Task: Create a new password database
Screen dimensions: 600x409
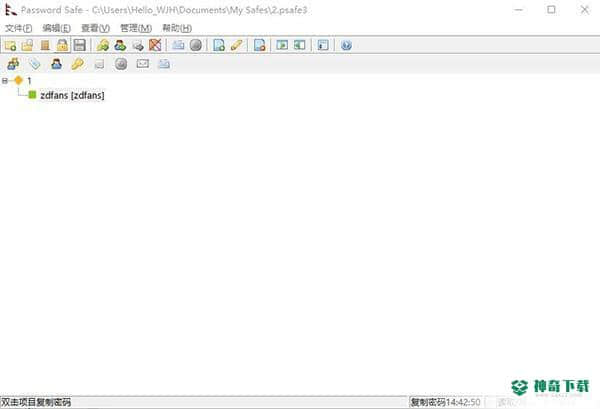Action: coord(10,45)
